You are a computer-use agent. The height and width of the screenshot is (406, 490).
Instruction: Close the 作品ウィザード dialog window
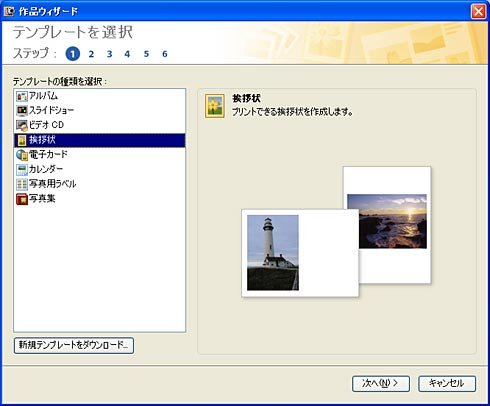pyautogui.click(x=478, y=11)
